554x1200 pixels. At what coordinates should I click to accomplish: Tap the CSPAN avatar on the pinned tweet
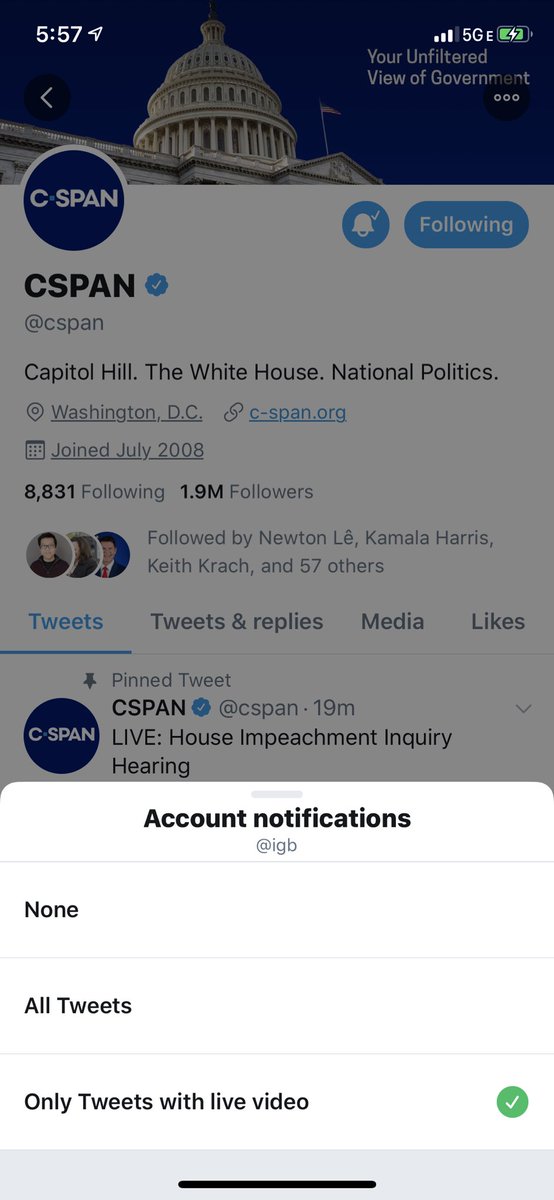pos(61,734)
